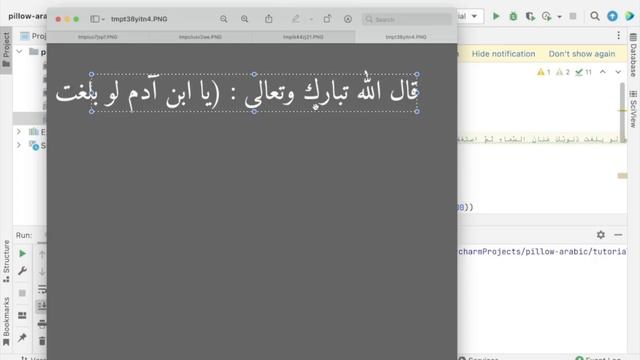The width and height of the screenshot is (640, 360).
Task: Open the SciView tool window
Action: point(633,109)
